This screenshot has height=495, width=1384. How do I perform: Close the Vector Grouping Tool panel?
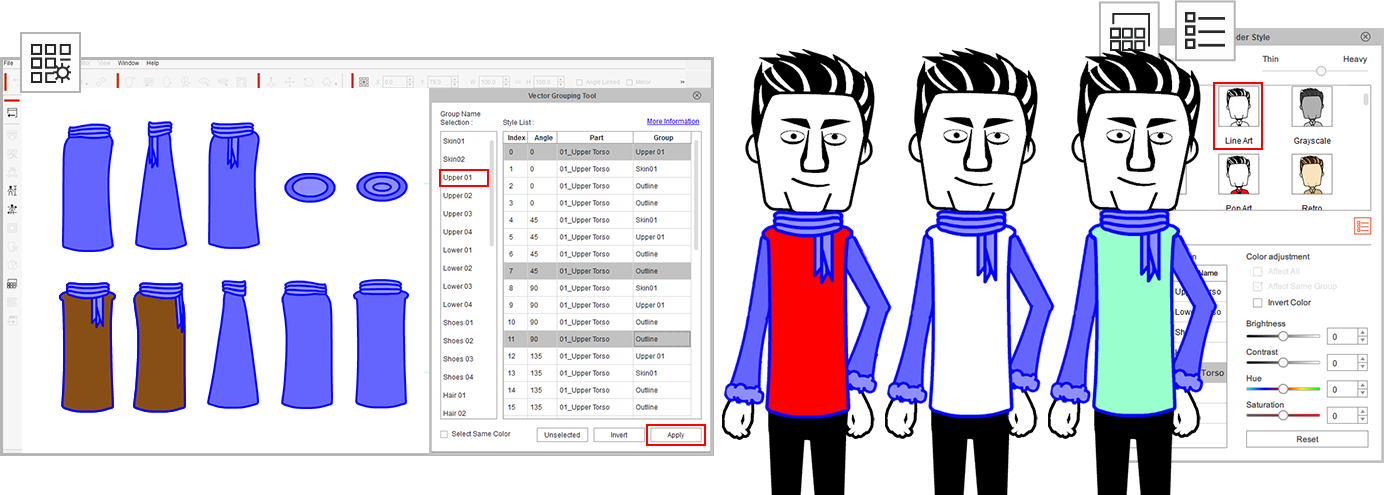[x=697, y=95]
